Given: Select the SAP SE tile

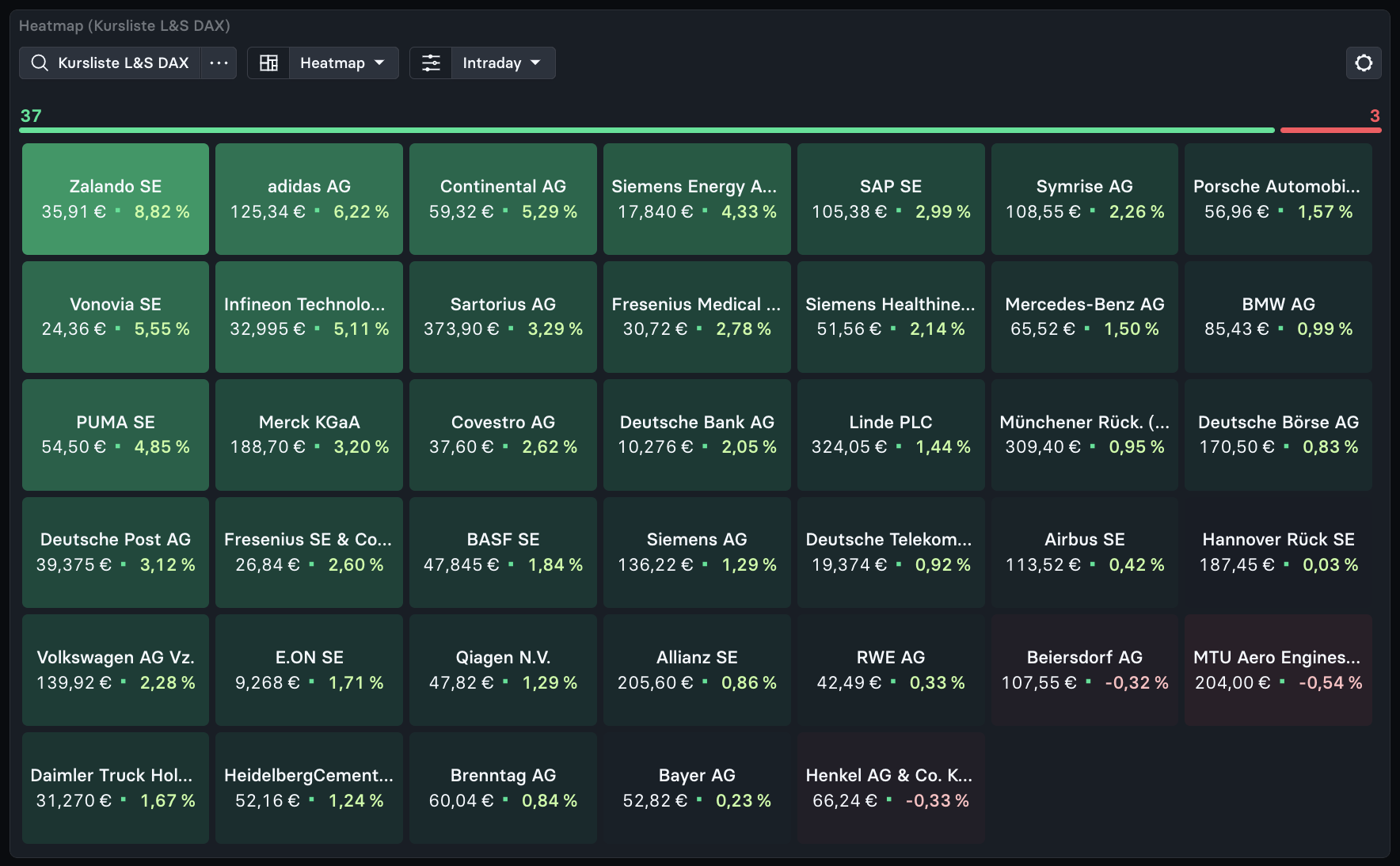Looking at the screenshot, I should point(891,199).
